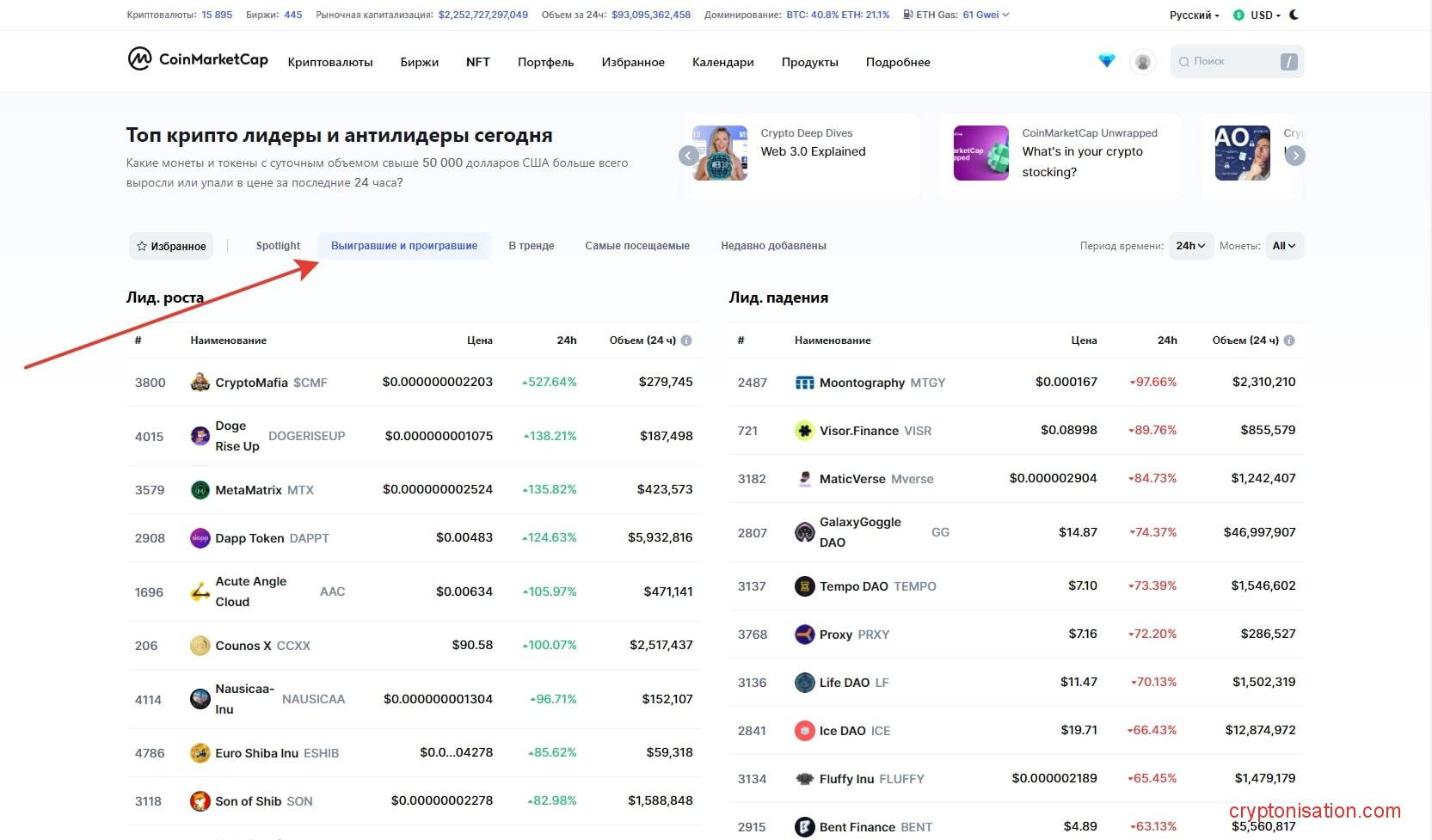Click the volume info icon in gainers table
This screenshot has height=840, width=1432.
[x=686, y=340]
